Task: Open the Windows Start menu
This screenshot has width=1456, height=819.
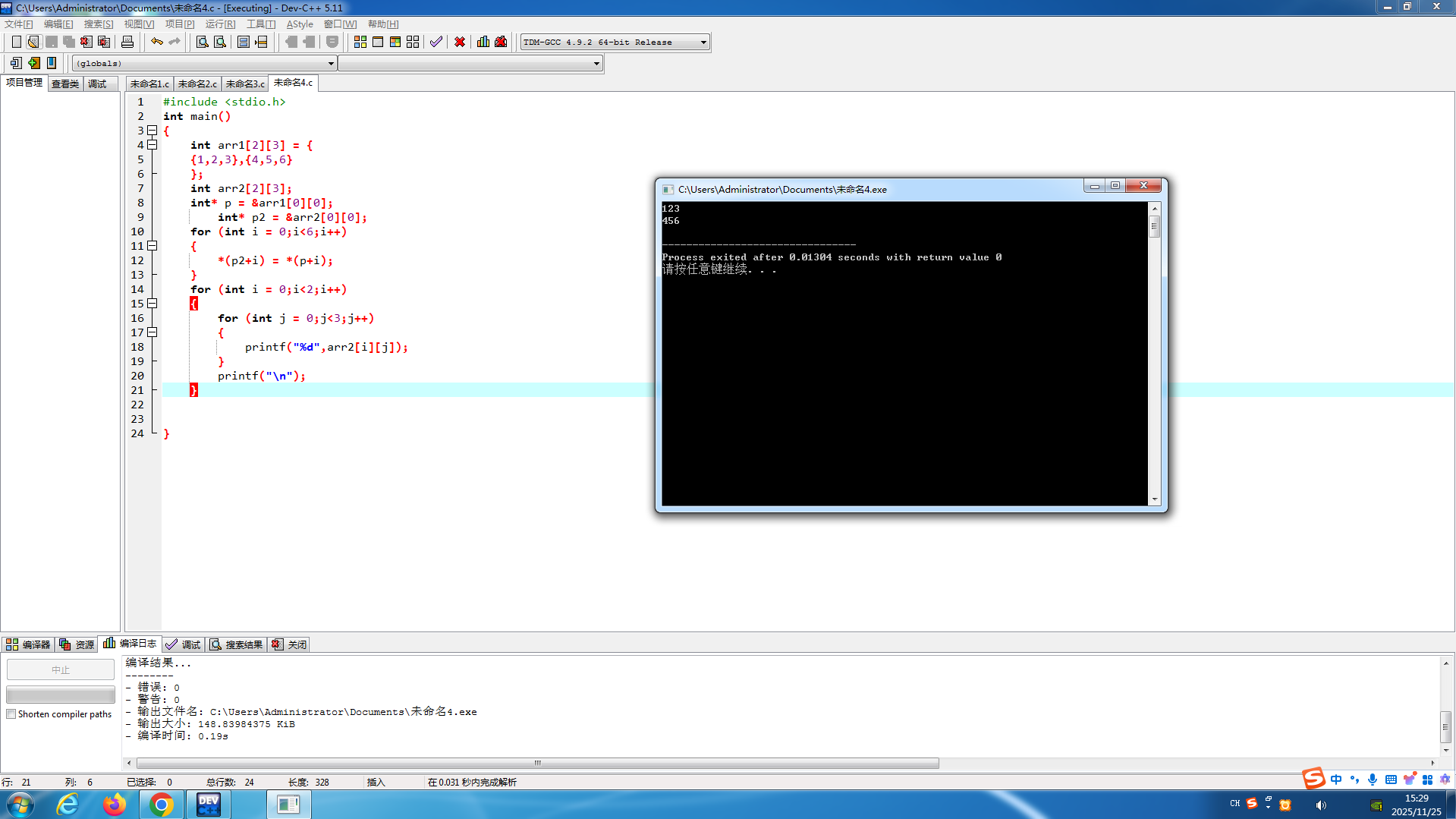Action: point(20,805)
